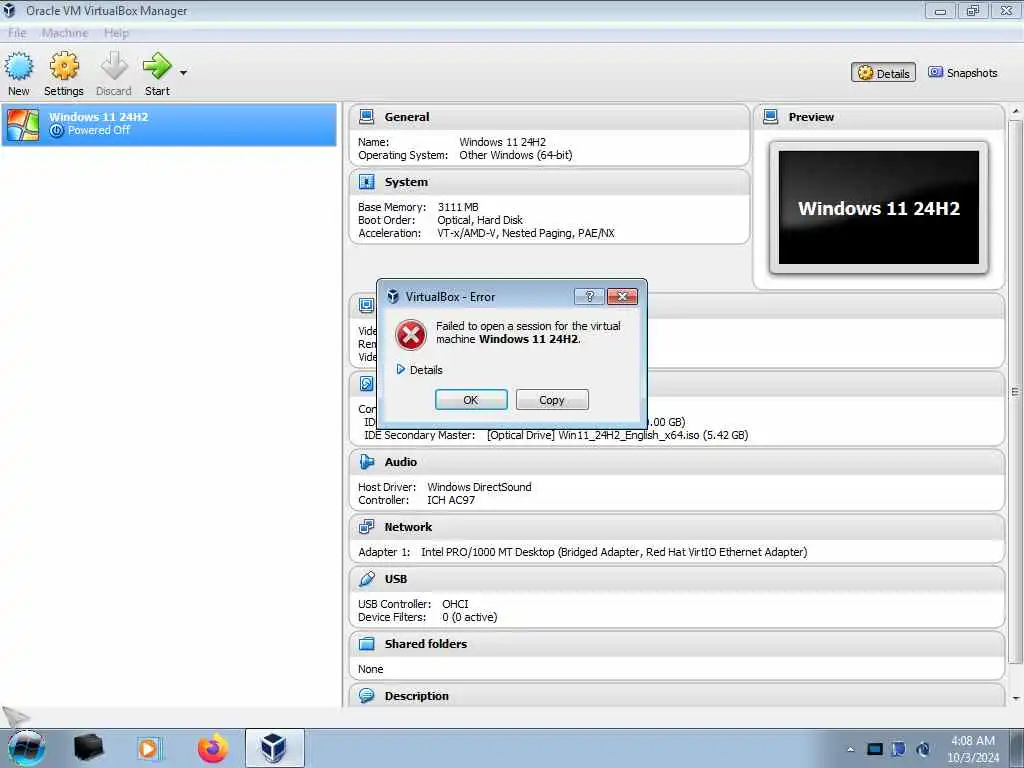The image size is (1024, 768).
Task: Open the USB section header link
Action: 396,579
